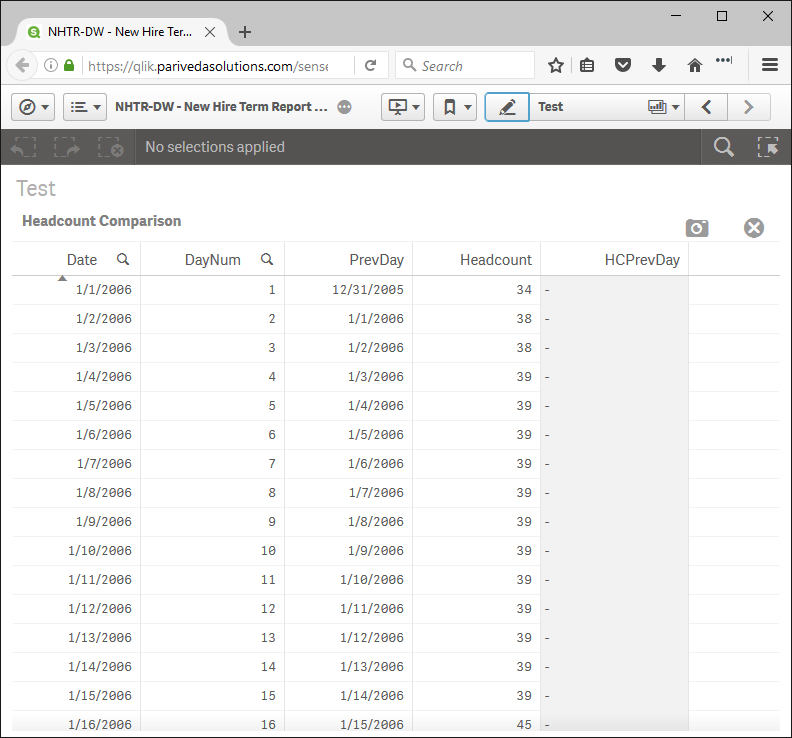The image size is (792, 738).
Task: Search within the Date column
Action: pyautogui.click(x=123, y=259)
